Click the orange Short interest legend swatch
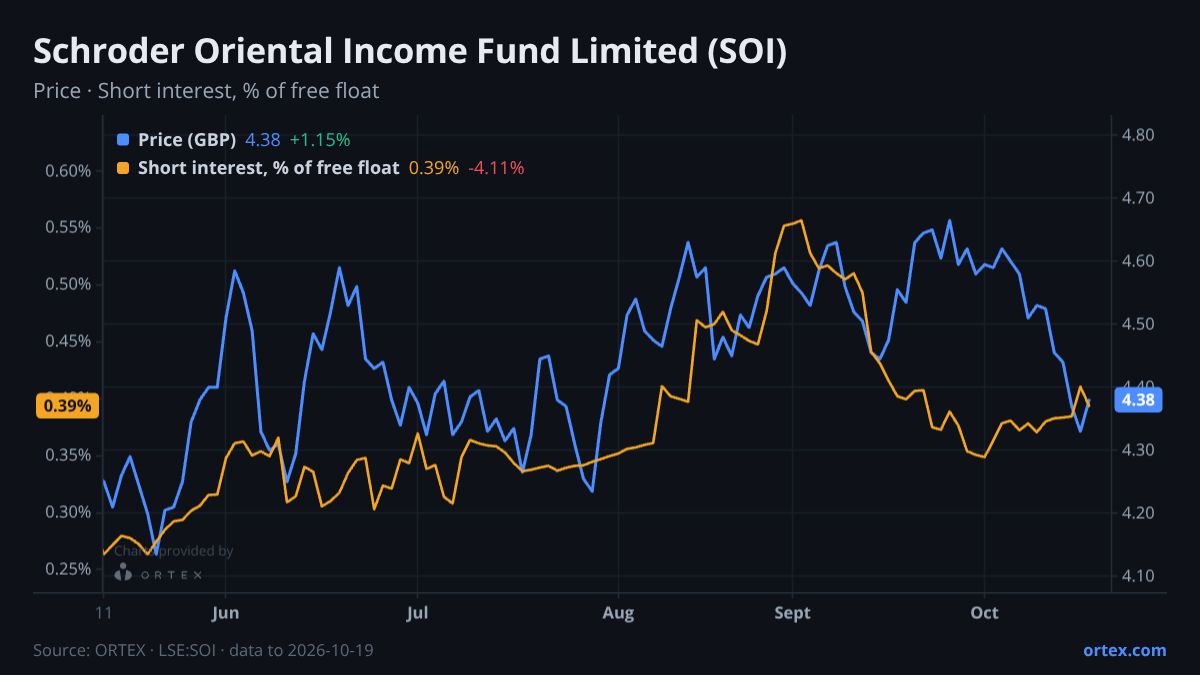1200x675 pixels. tap(123, 168)
